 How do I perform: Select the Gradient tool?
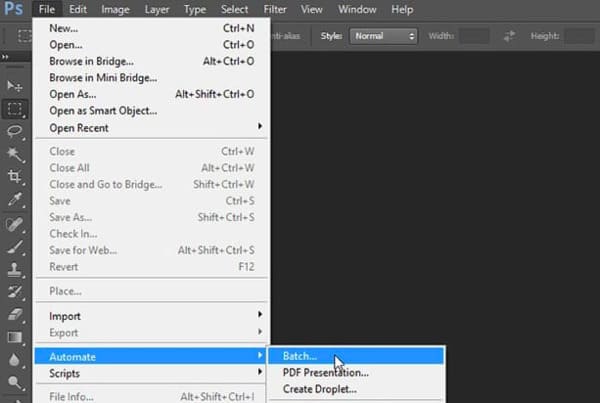tap(15, 338)
